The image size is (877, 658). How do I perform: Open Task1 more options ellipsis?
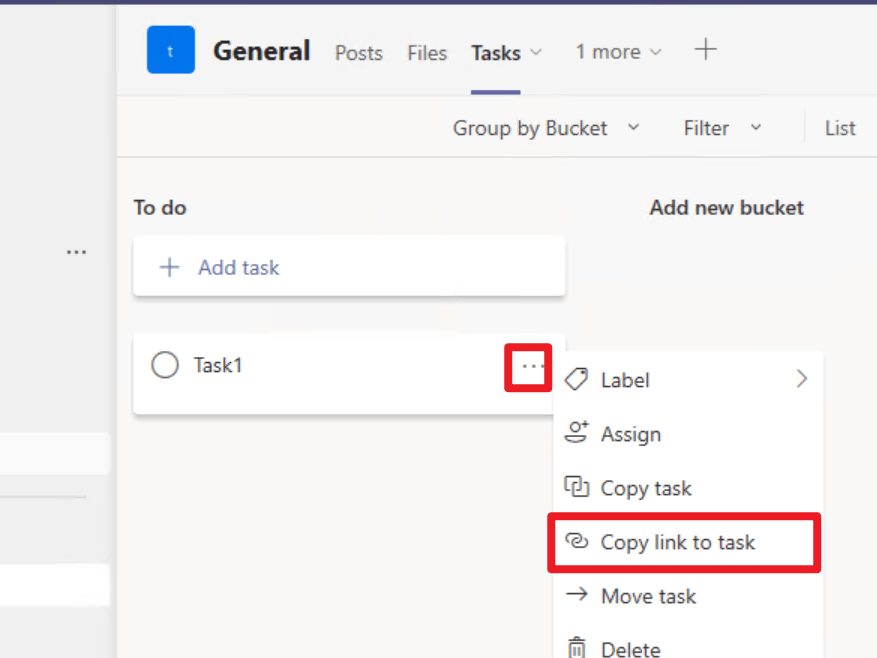click(x=532, y=367)
